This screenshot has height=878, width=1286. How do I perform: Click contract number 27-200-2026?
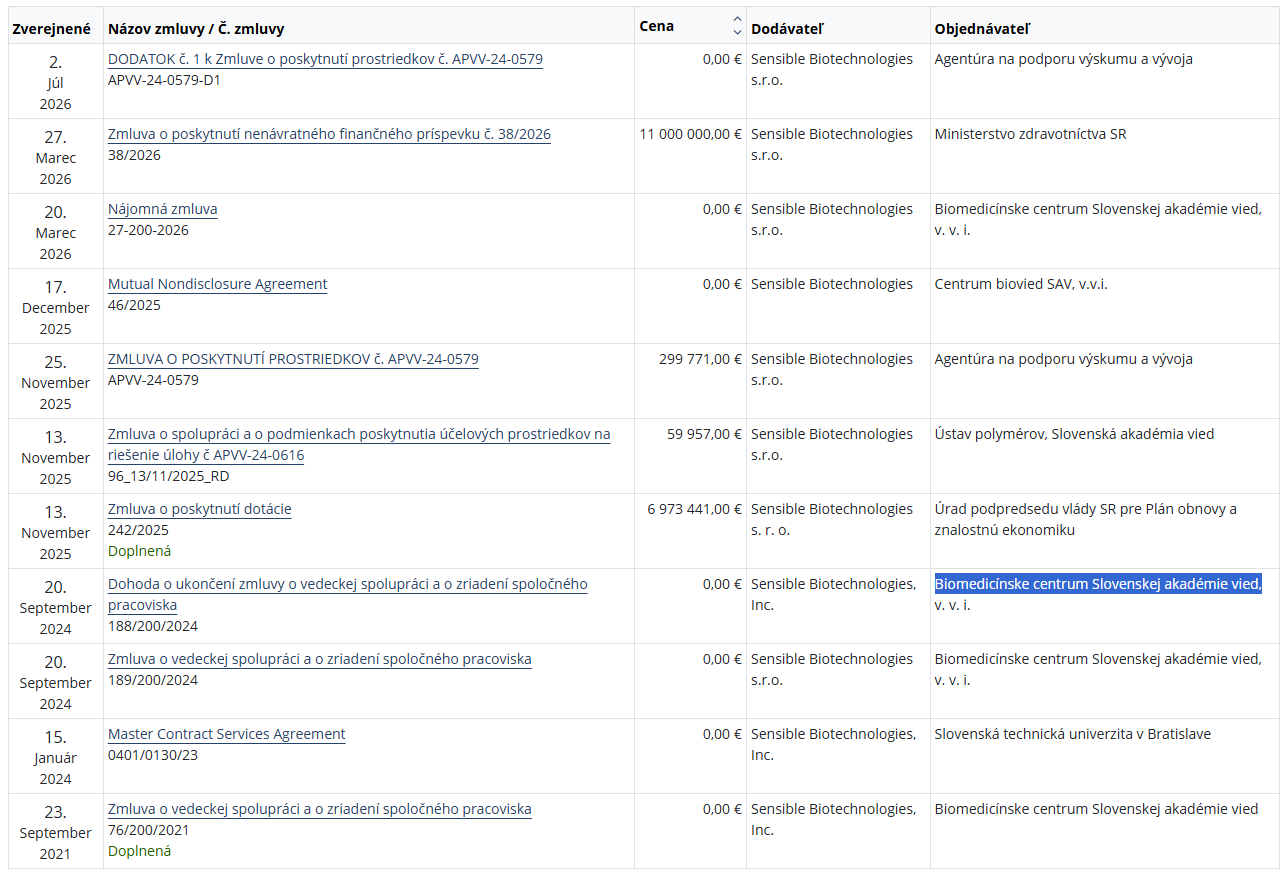148,230
